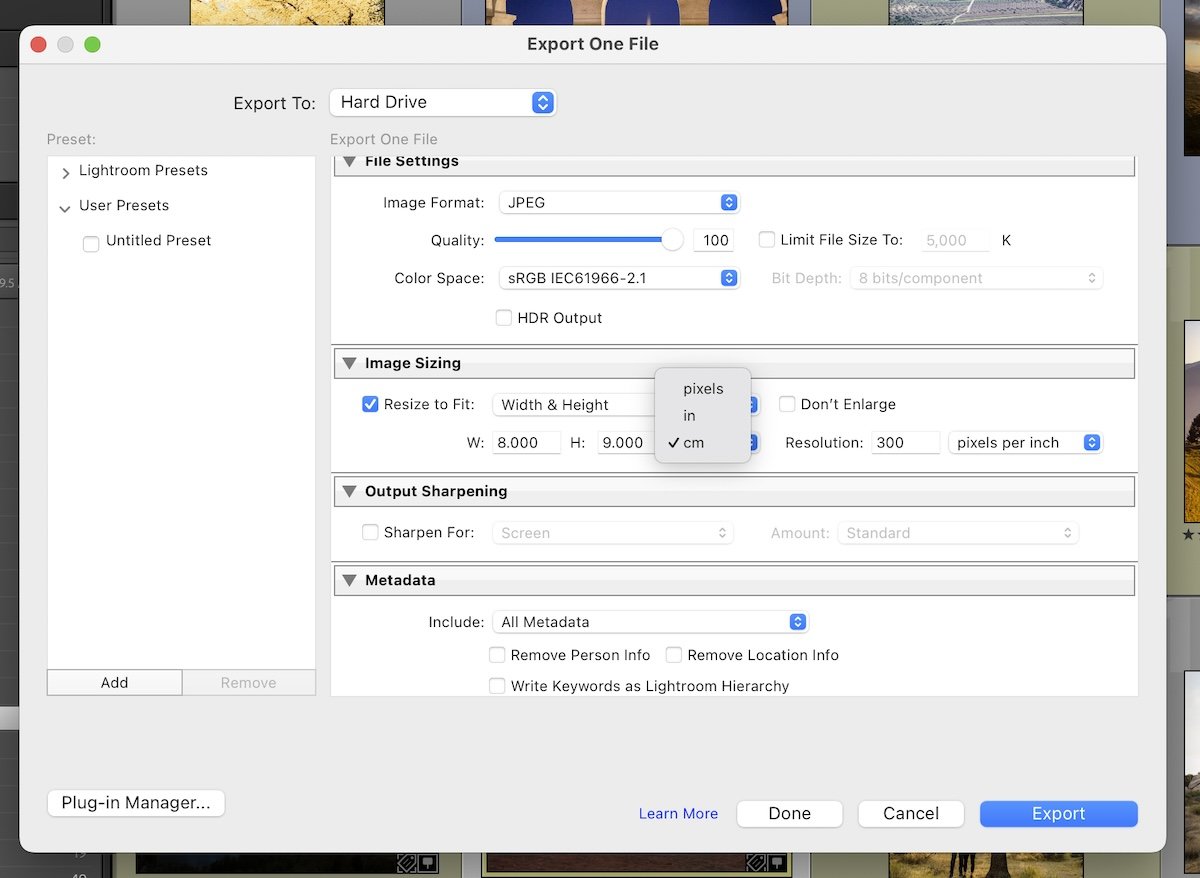The image size is (1200, 878).
Task: Enable the Limit File Size To checkbox
Action: (766, 239)
